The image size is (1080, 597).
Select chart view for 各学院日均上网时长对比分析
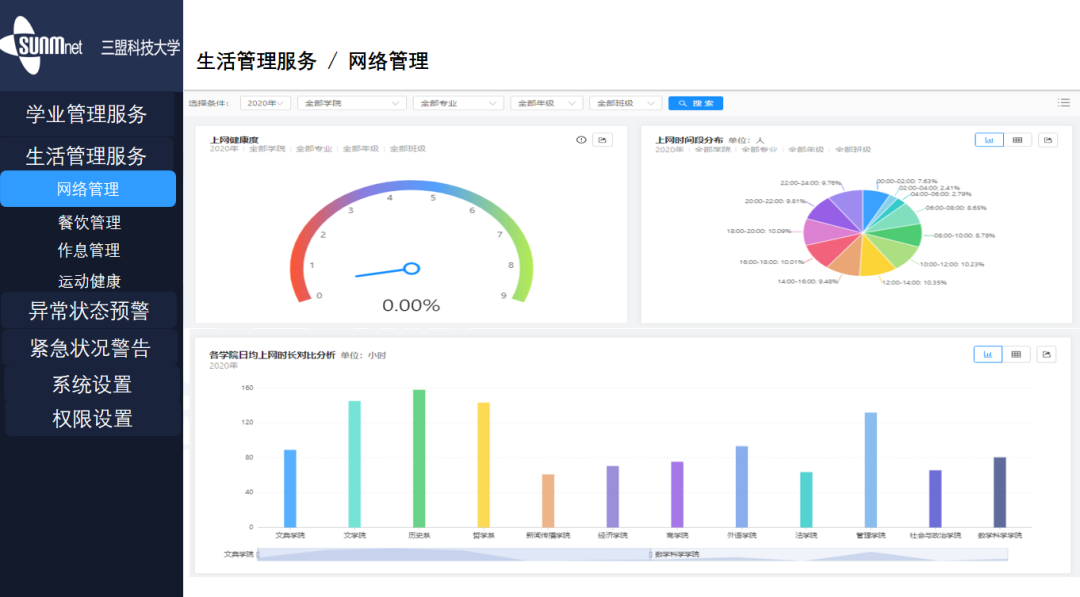pyautogui.click(x=988, y=354)
